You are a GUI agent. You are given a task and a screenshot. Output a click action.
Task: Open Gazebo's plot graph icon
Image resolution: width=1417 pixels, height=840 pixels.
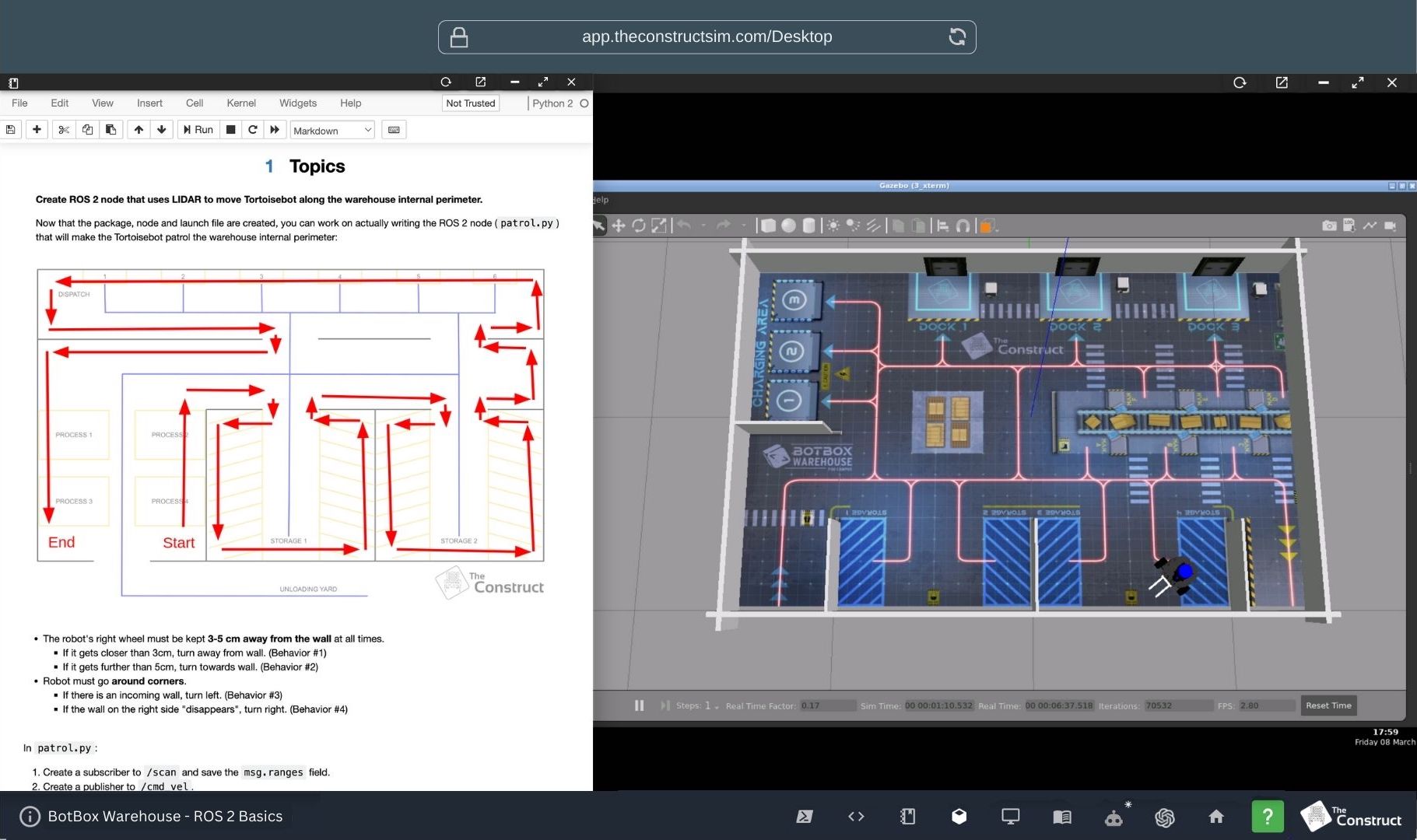[x=1370, y=226]
